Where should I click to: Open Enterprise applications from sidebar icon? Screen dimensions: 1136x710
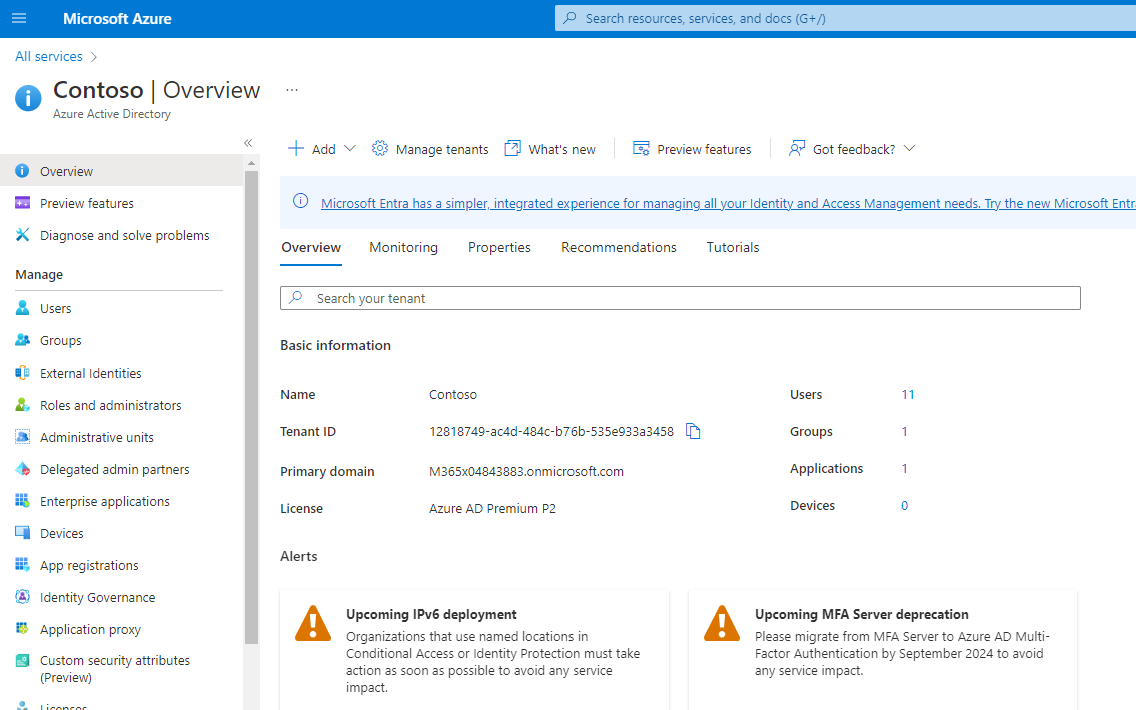pos(22,502)
